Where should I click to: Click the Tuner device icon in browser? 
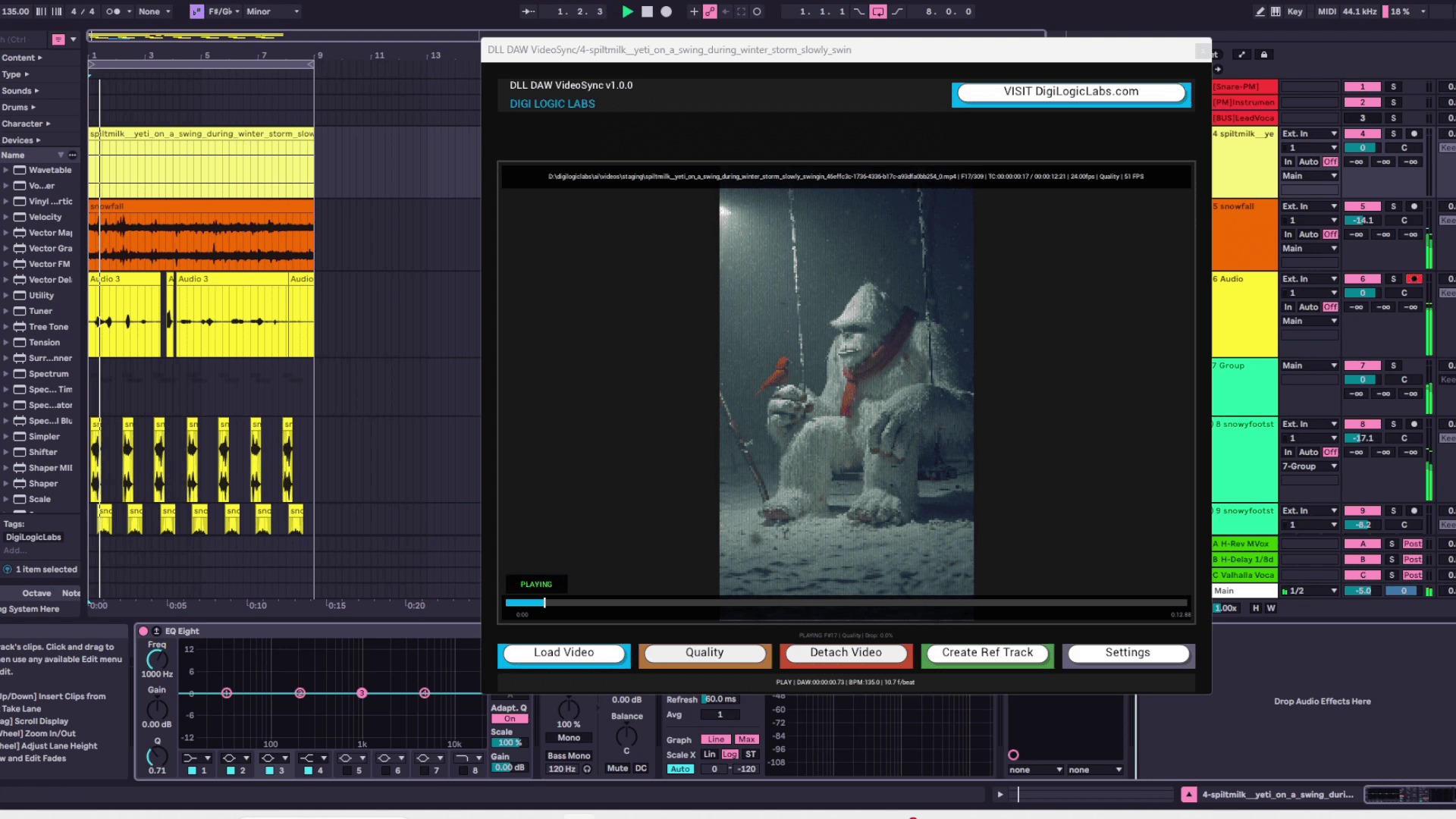(x=20, y=311)
